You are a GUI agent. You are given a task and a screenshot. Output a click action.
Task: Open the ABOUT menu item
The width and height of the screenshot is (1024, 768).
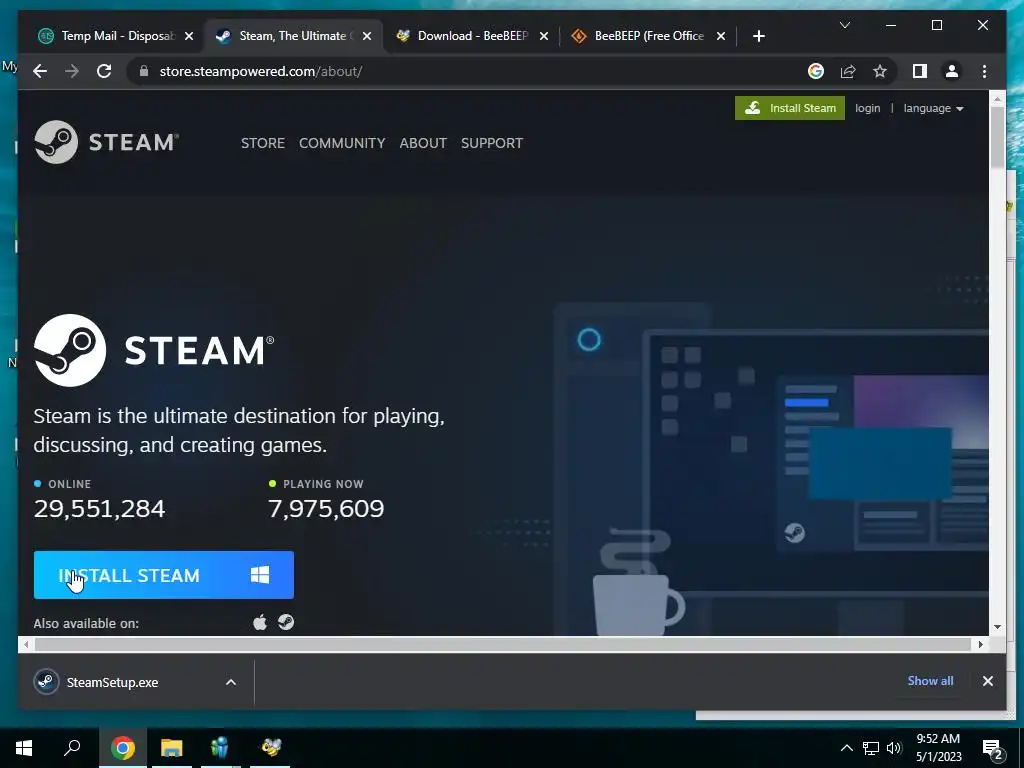(x=423, y=143)
